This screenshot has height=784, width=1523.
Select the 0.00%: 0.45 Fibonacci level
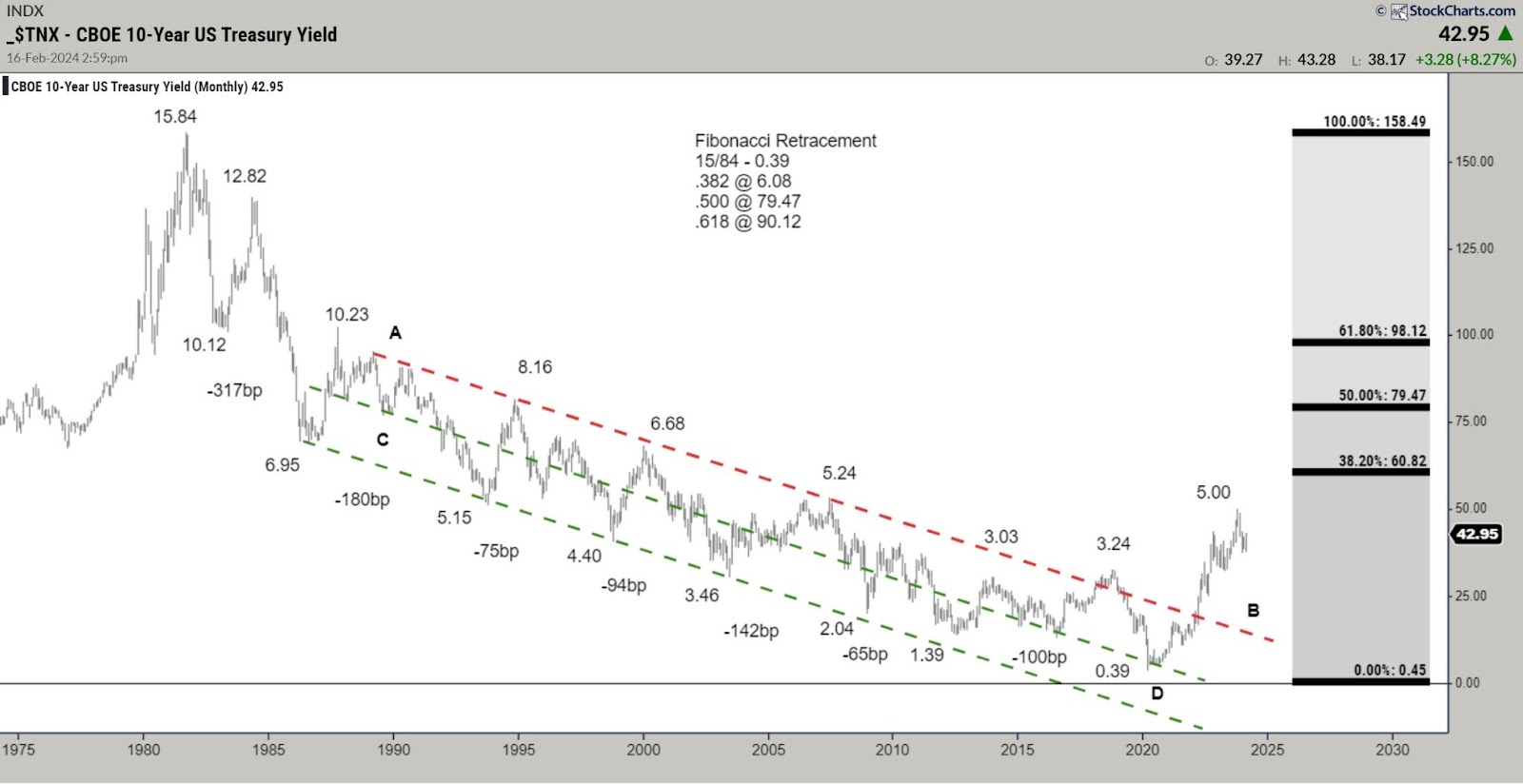pyautogui.click(x=1390, y=670)
